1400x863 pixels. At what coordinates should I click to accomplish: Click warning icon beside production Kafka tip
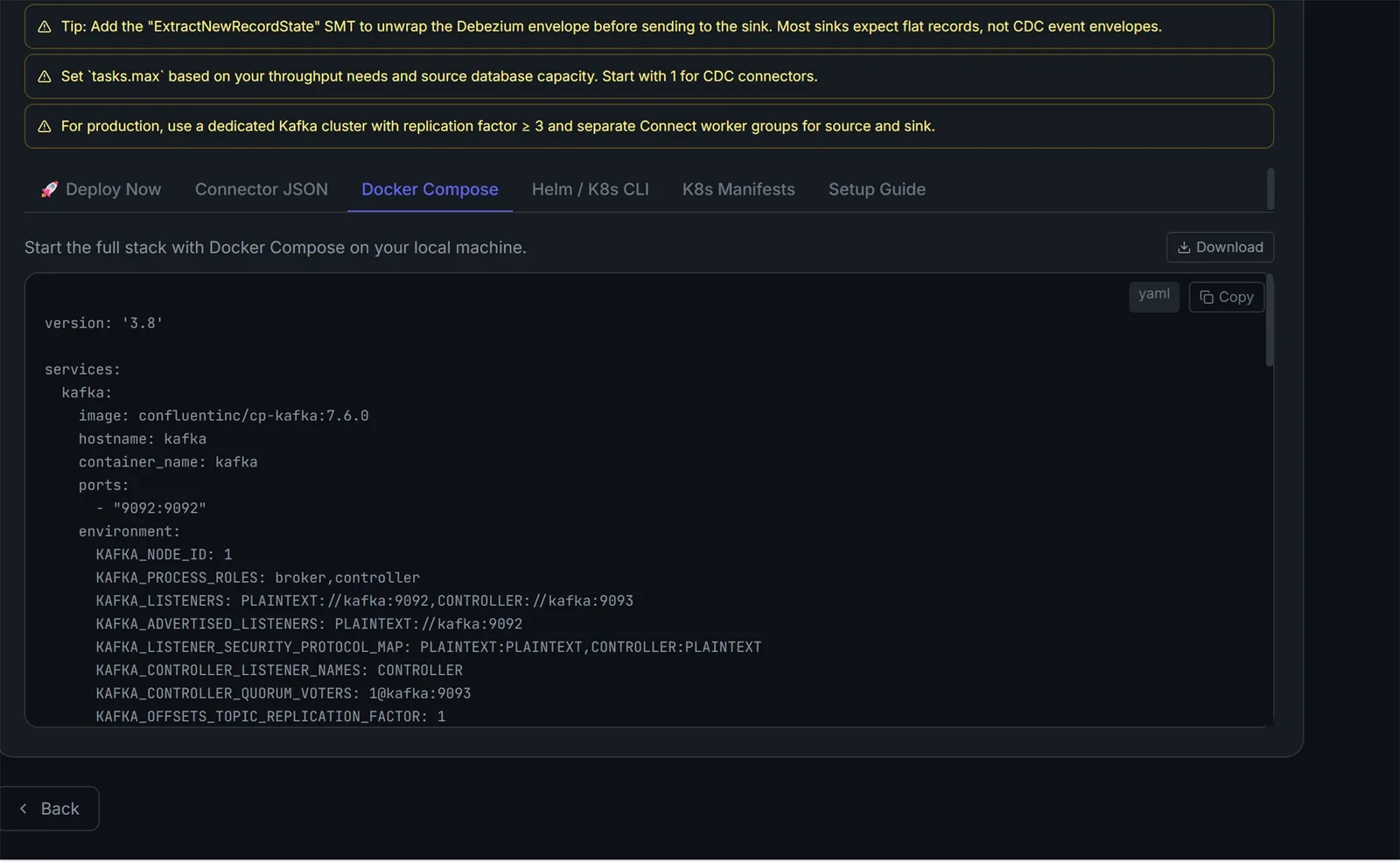coord(45,127)
